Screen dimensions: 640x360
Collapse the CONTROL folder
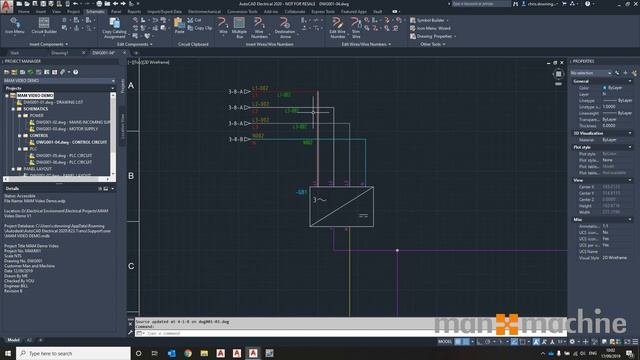pyautogui.click(x=20, y=136)
